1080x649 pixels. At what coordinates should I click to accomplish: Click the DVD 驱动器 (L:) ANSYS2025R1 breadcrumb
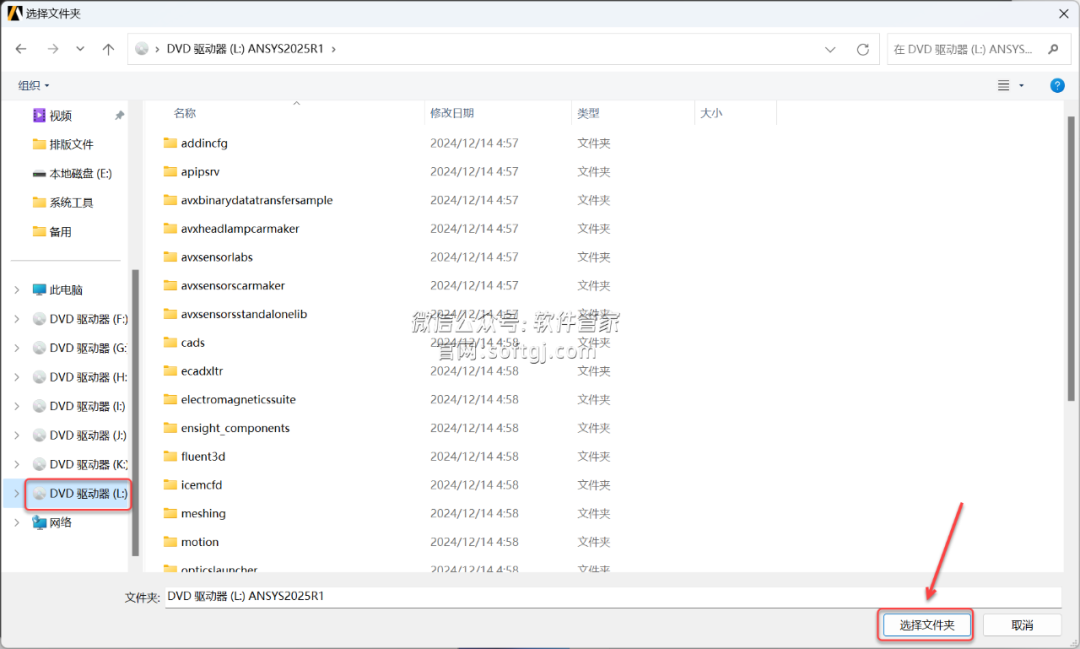pyautogui.click(x=245, y=49)
